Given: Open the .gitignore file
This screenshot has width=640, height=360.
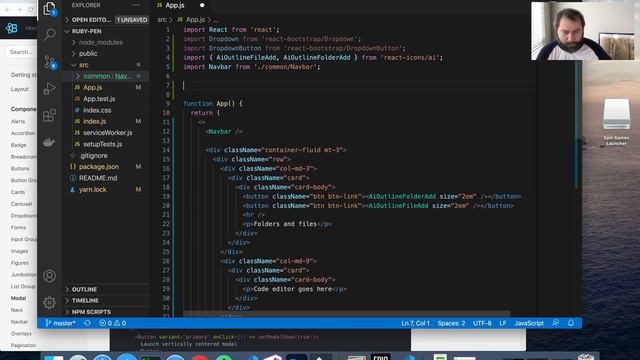Looking at the screenshot, I should coord(107,156).
